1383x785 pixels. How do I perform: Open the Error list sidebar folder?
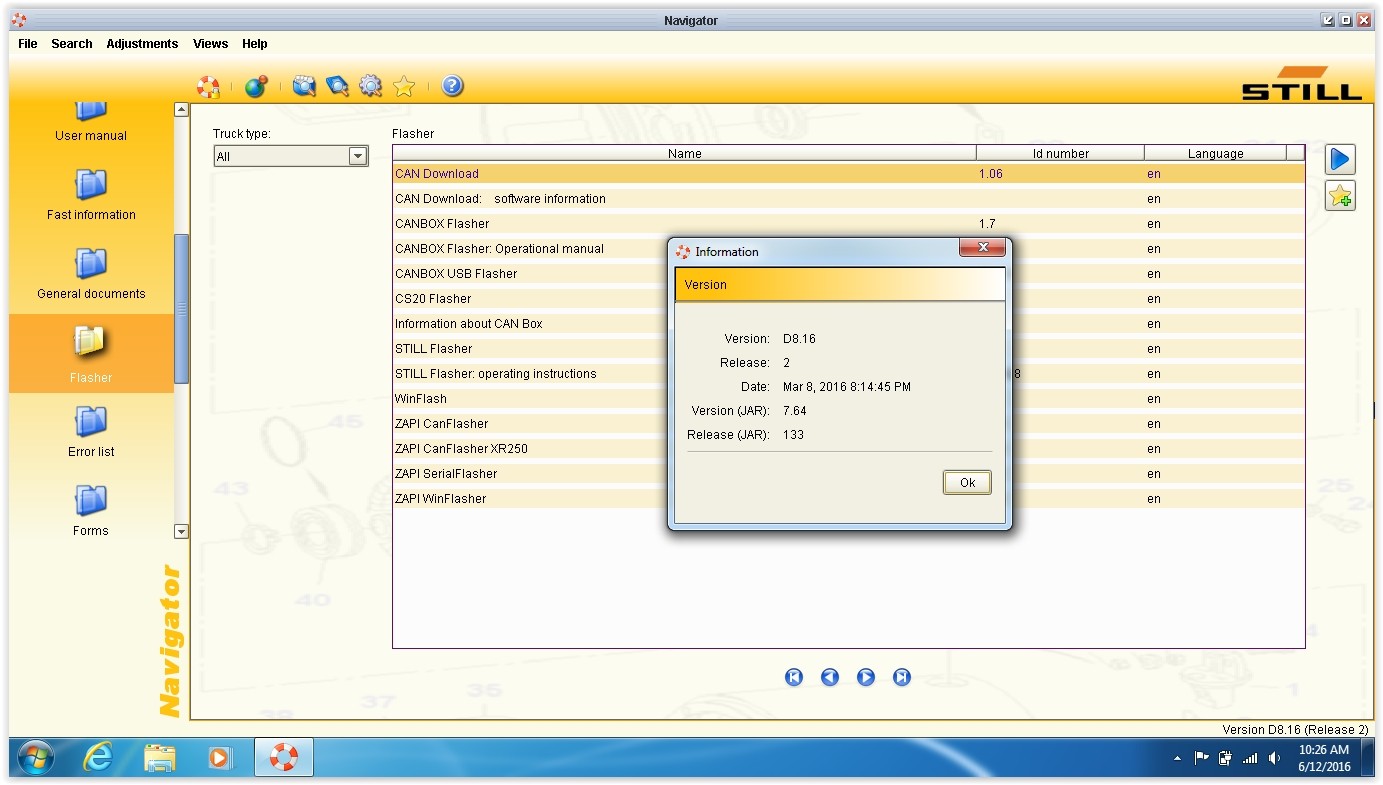tap(91, 431)
